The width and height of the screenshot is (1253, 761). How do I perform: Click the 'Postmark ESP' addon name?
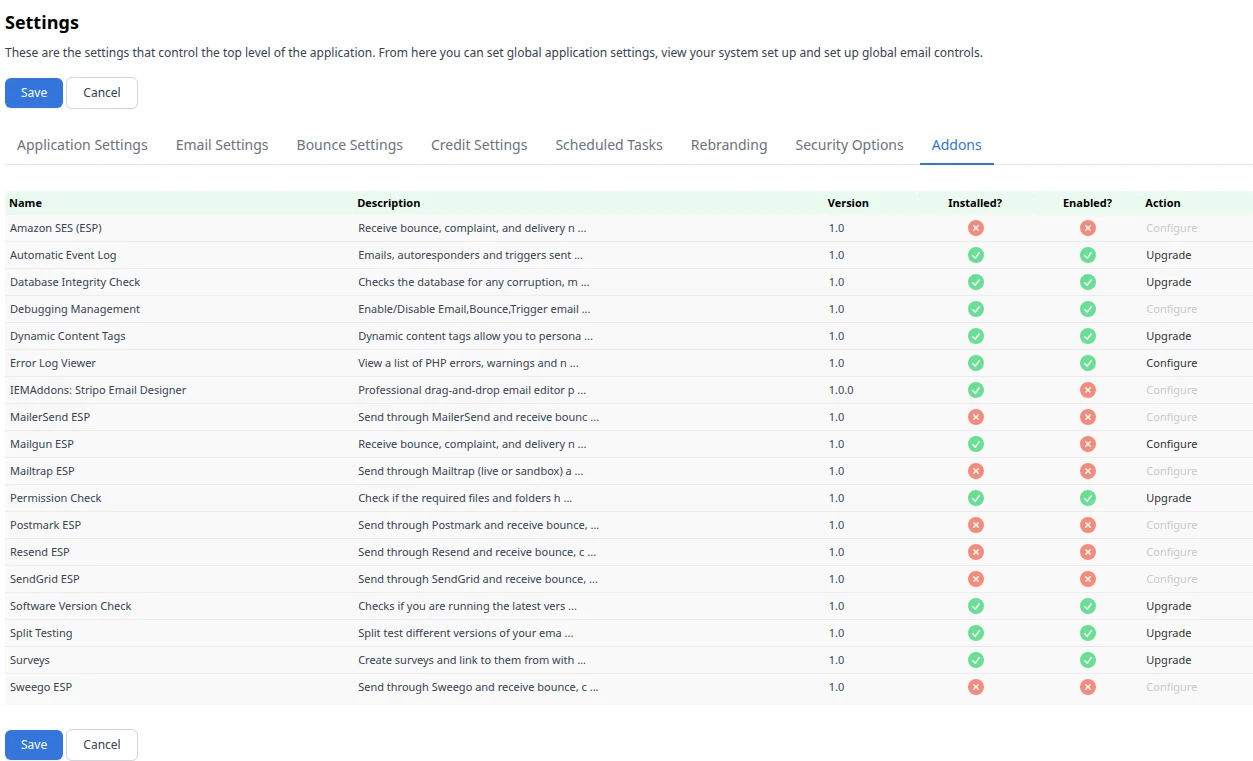pos(45,525)
